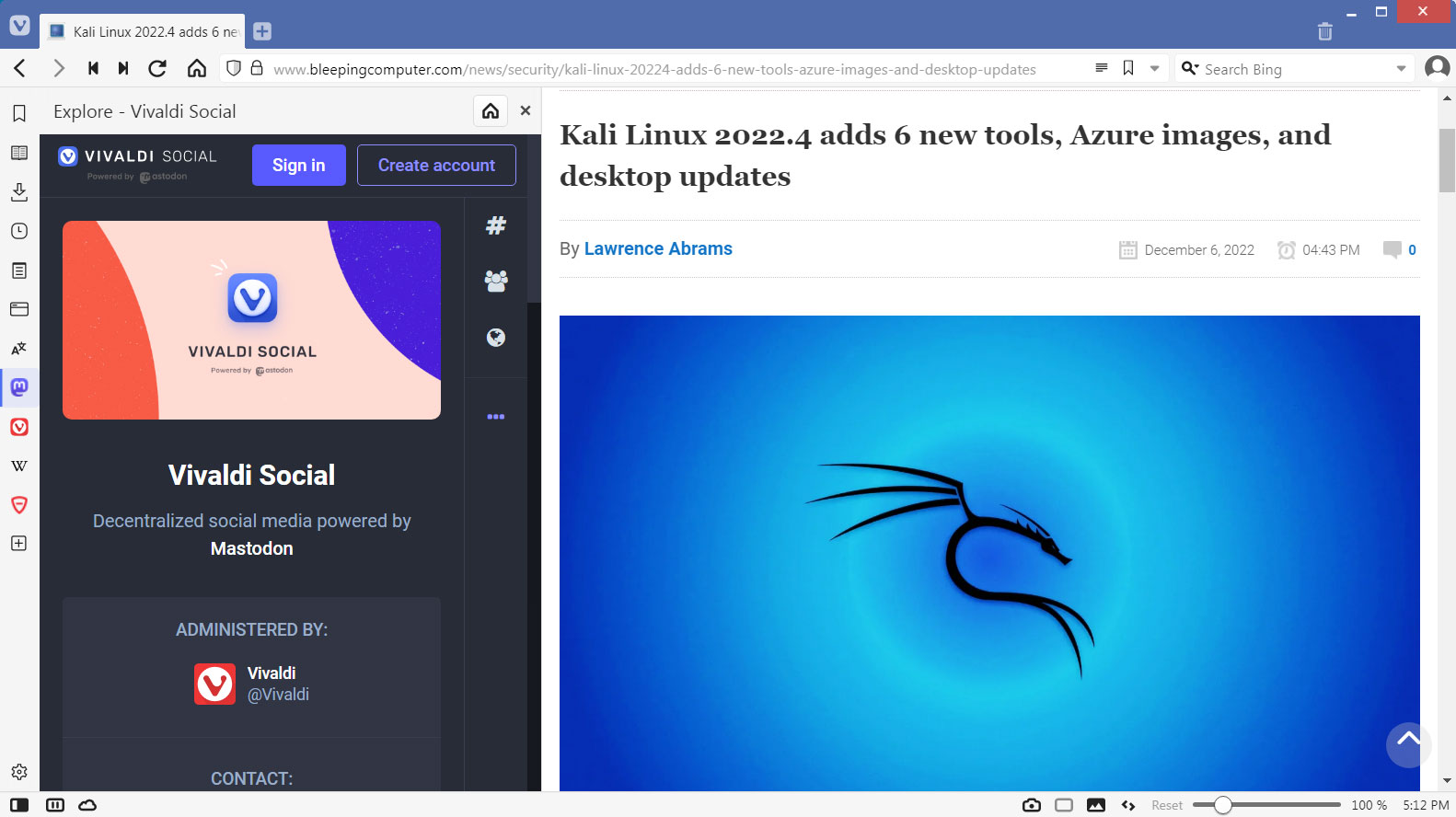Go forward in history
This screenshot has width=1456, height=817.
(58, 68)
